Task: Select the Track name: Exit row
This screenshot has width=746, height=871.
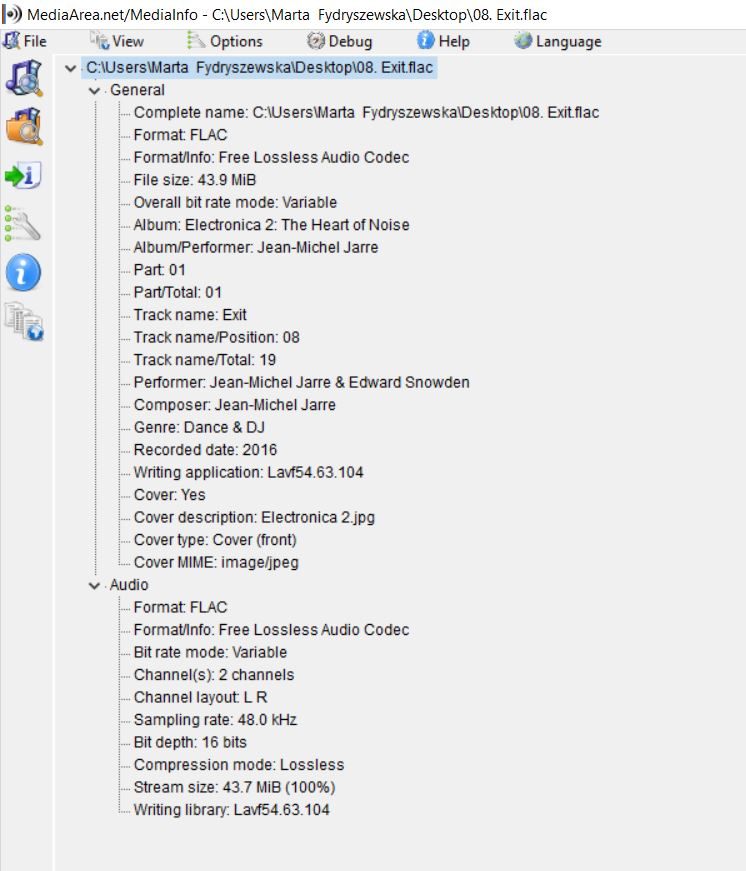Action: tap(190, 315)
